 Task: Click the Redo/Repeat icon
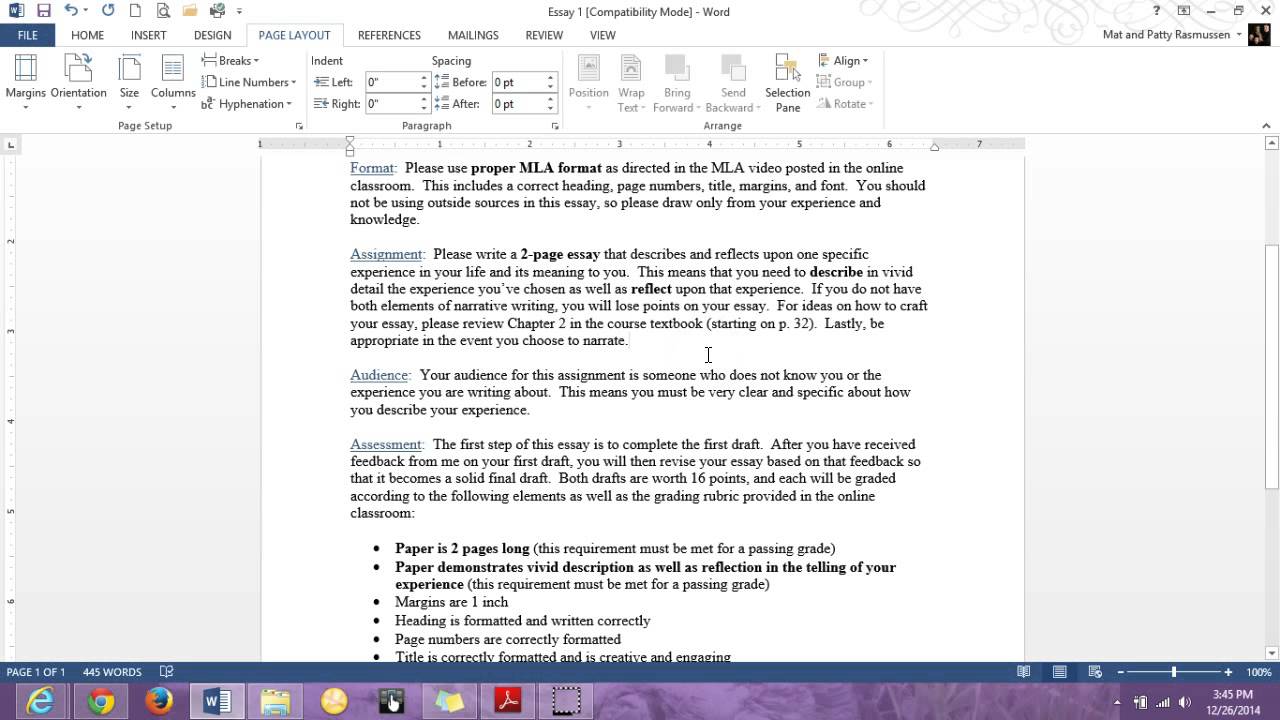point(108,11)
